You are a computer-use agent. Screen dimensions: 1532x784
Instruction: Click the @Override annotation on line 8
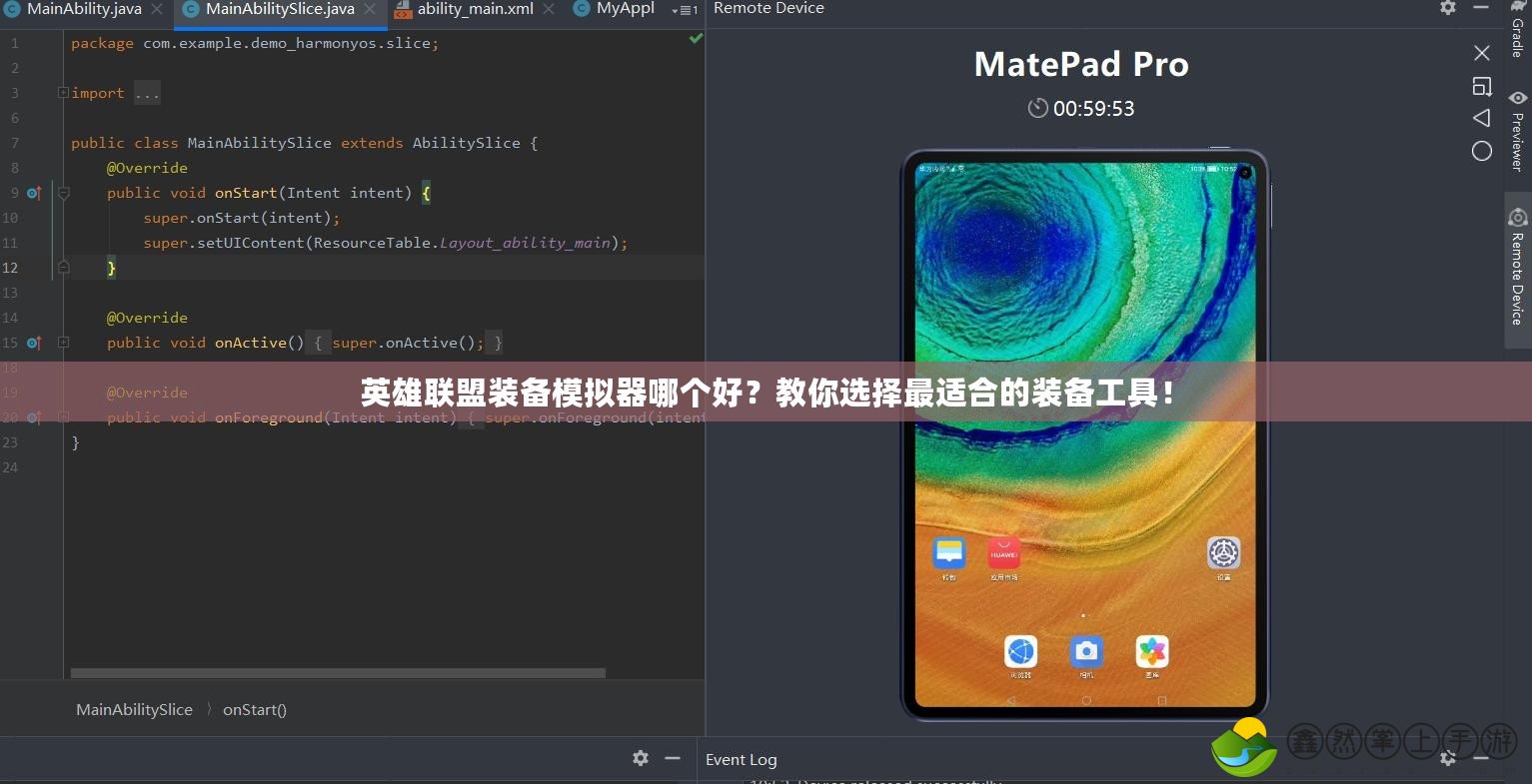point(147,168)
